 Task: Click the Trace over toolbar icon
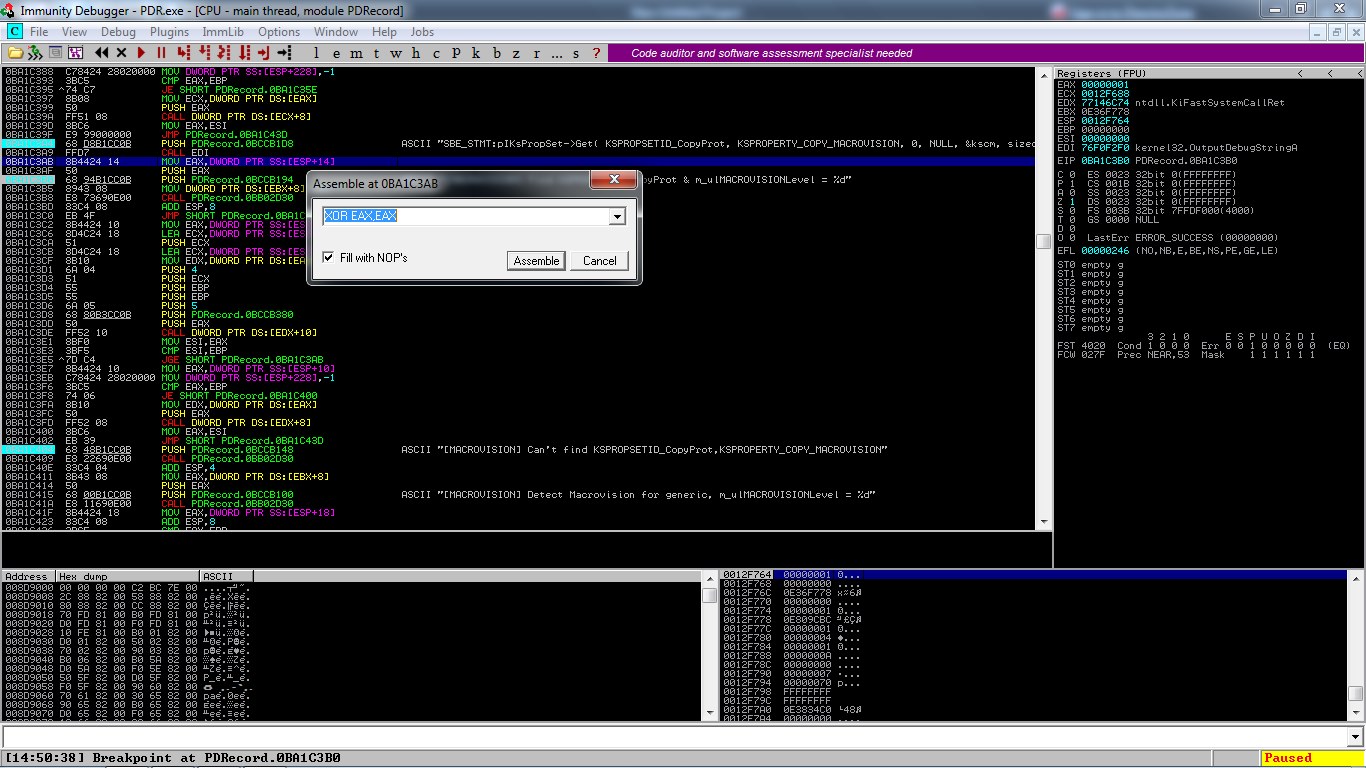tap(243, 53)
